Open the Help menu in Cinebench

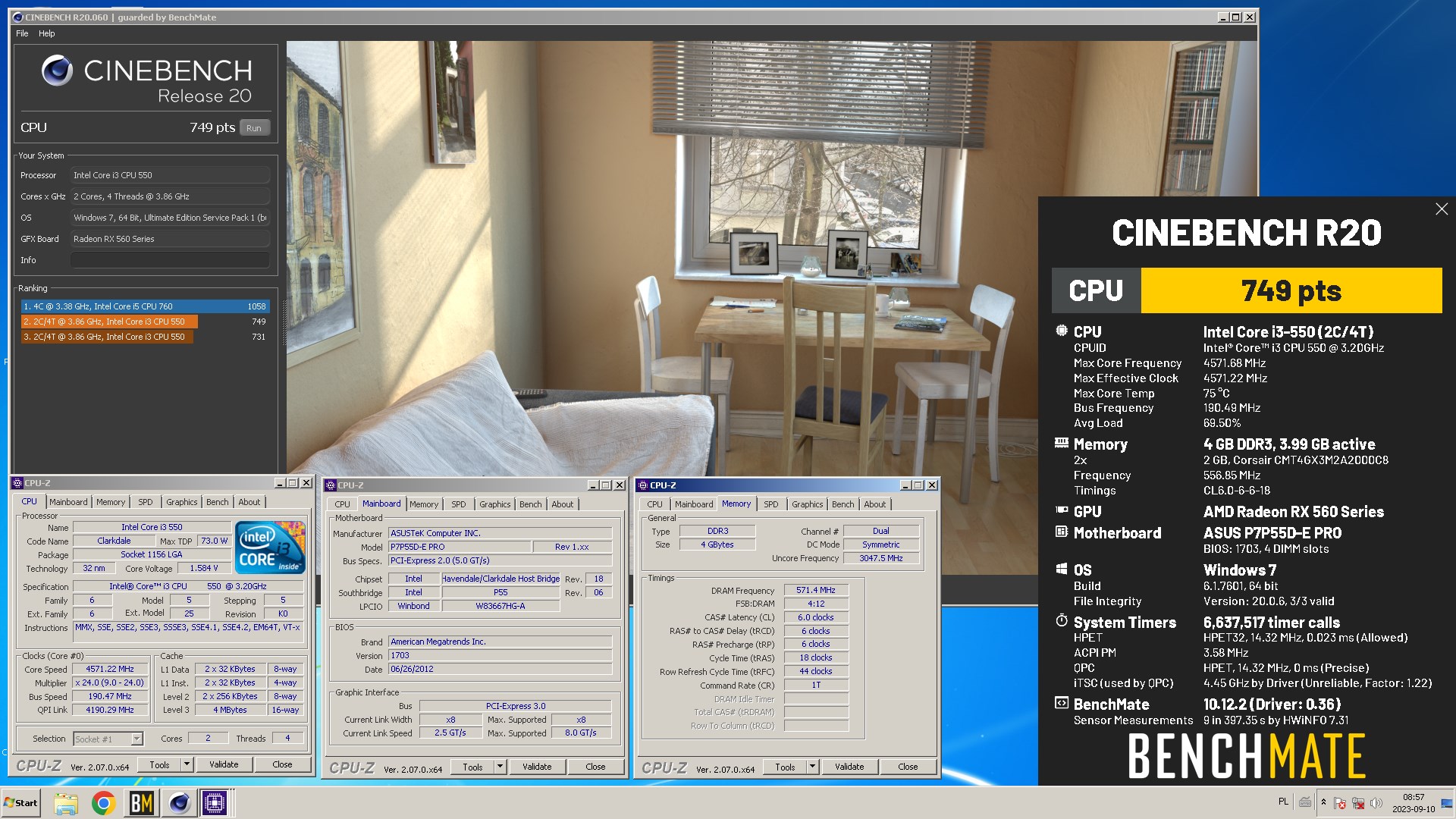[x=47, y=33]
